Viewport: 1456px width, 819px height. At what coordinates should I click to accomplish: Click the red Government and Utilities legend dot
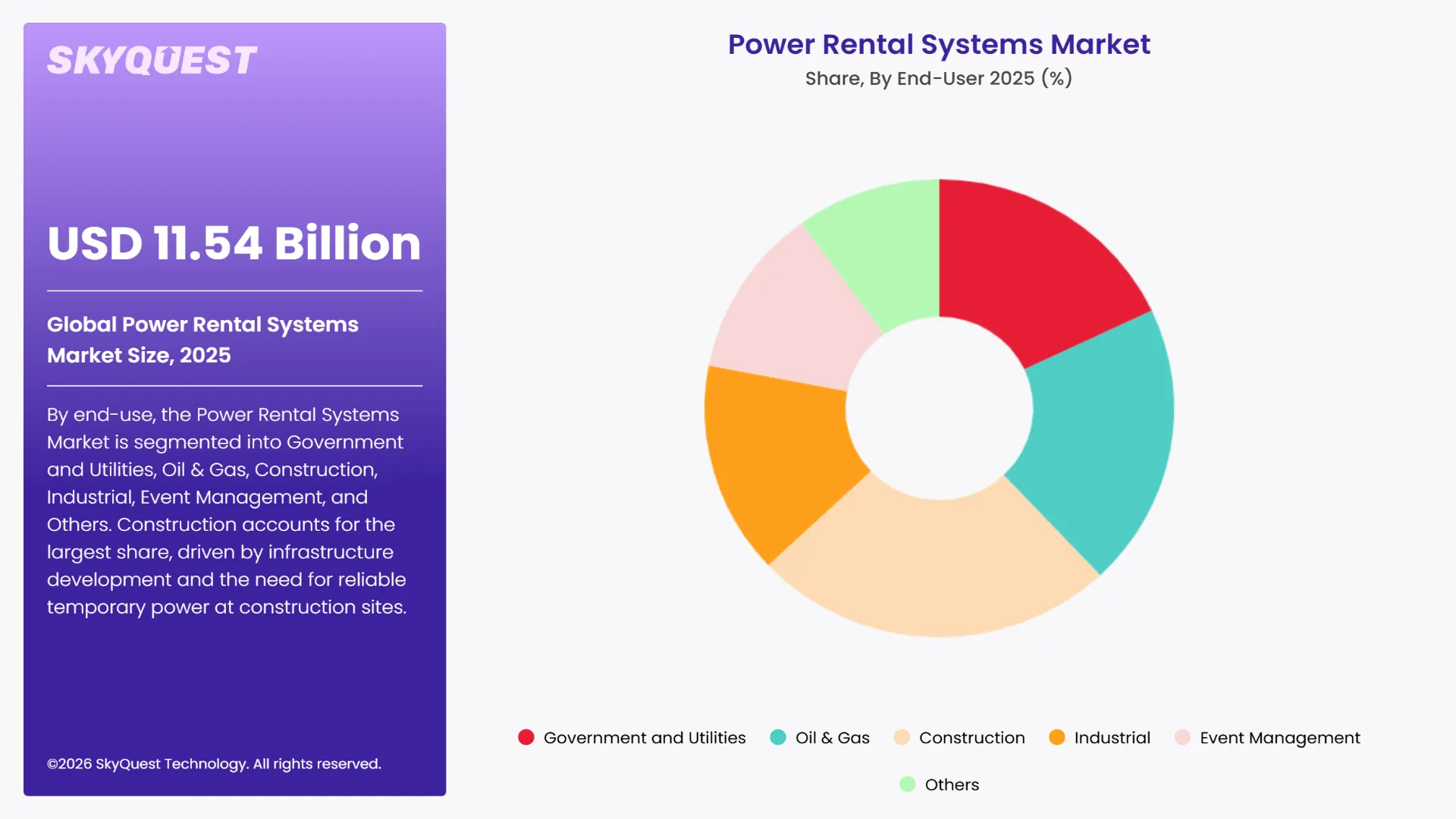pos(526,737)
